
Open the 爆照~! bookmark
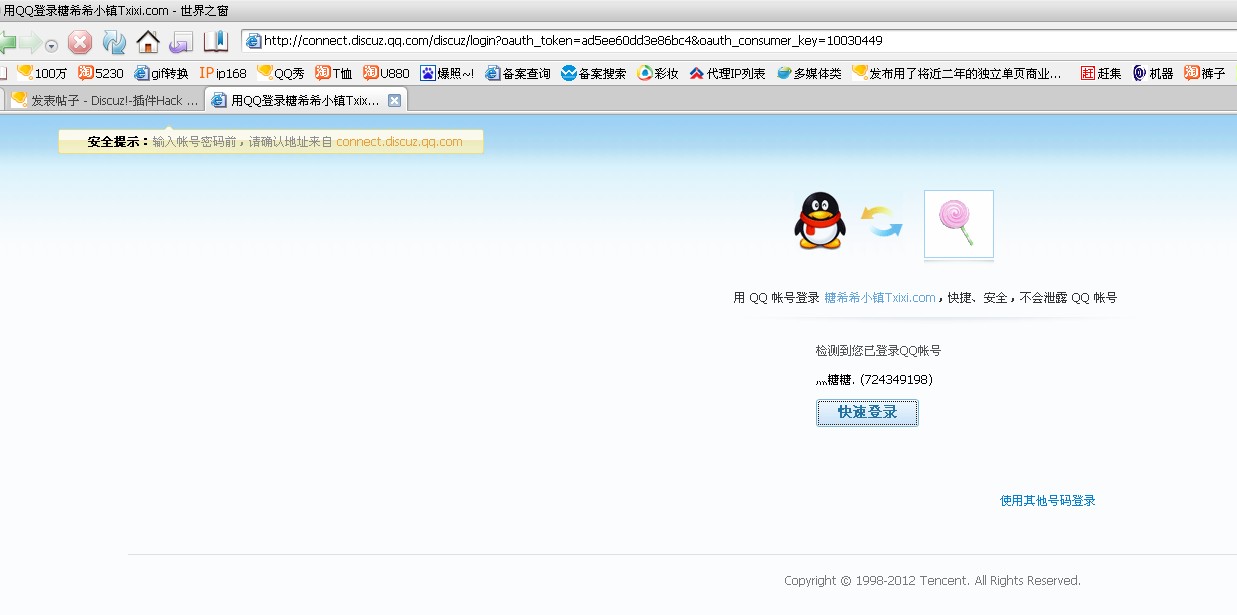tap(447, 73)
